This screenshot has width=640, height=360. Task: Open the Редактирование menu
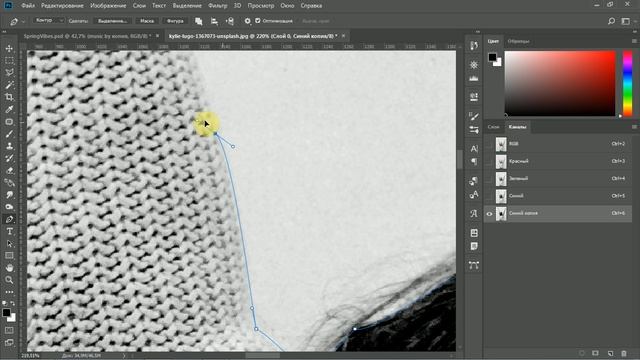(62, 6)
